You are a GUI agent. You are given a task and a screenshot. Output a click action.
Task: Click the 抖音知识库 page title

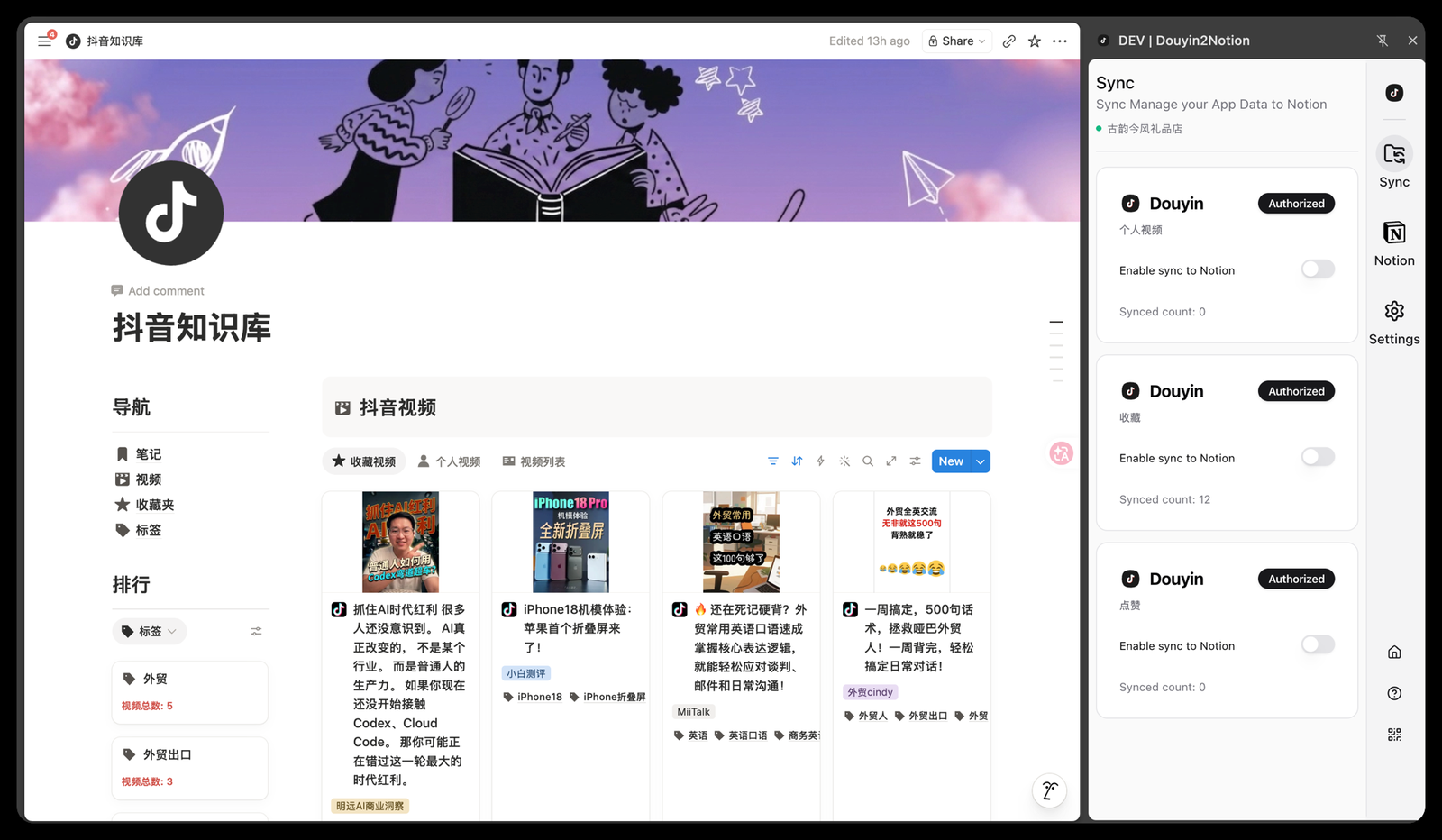[x=192, y=328]
